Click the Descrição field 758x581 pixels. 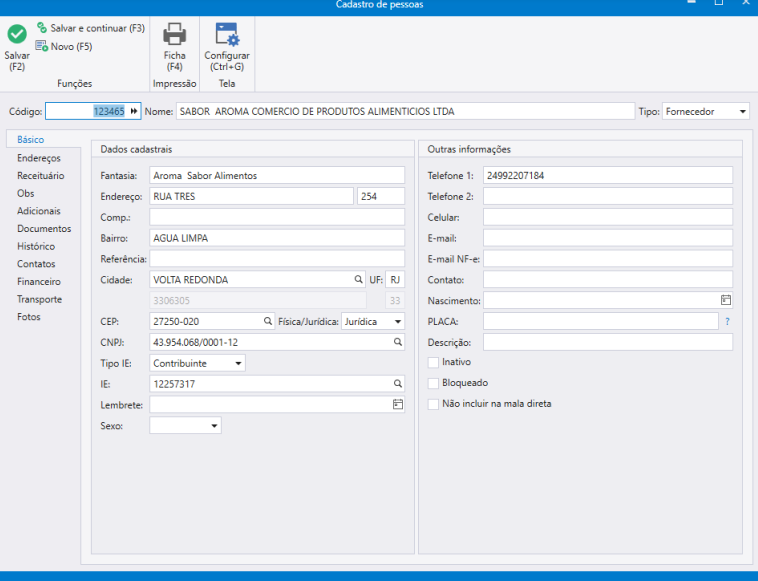[x=608, y=342]
